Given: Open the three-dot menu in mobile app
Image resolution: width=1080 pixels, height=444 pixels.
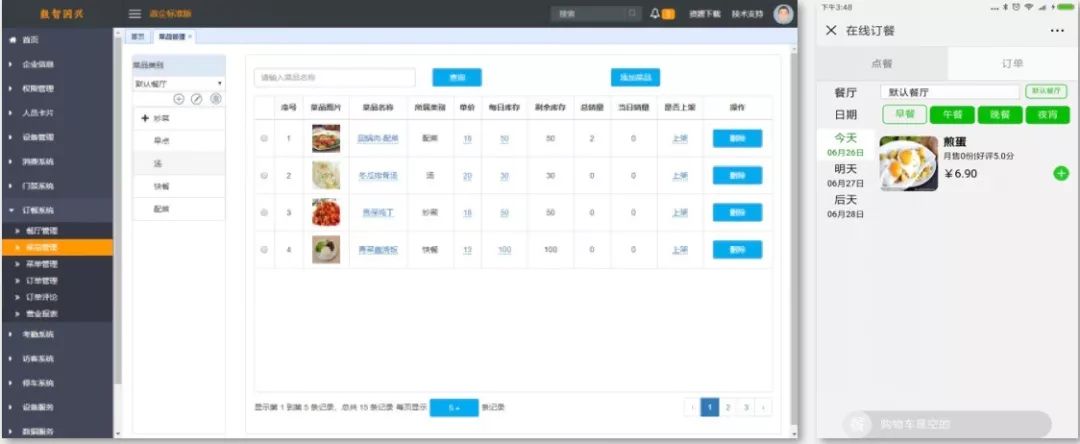Looking at the screenshot, I should (x=1057, y=31).
